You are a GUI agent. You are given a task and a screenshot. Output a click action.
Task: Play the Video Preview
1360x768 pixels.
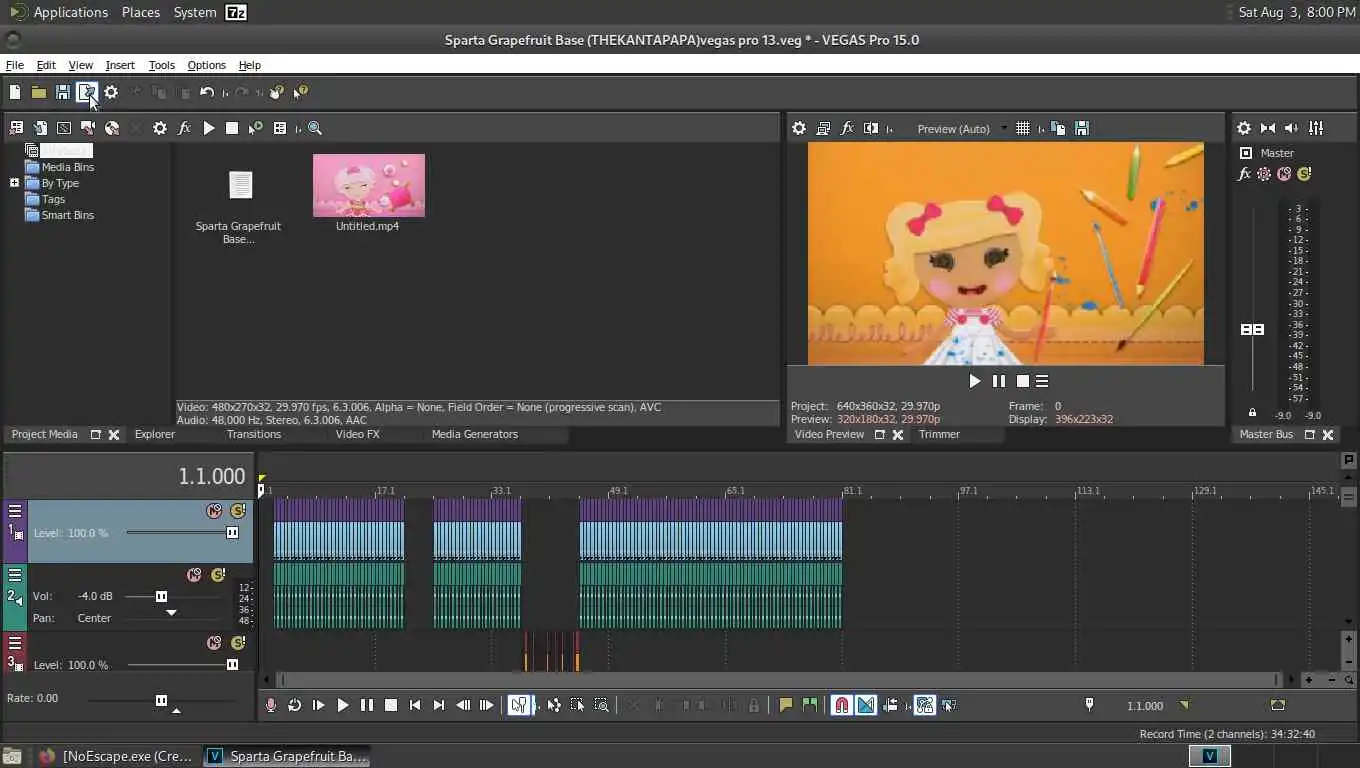point(975,381)
